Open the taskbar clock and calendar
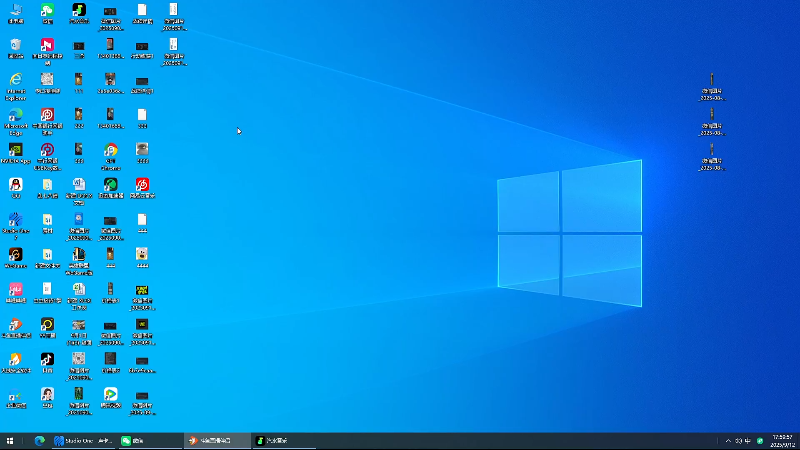Viewport: 800px width, 450px height. pos(783,441)
